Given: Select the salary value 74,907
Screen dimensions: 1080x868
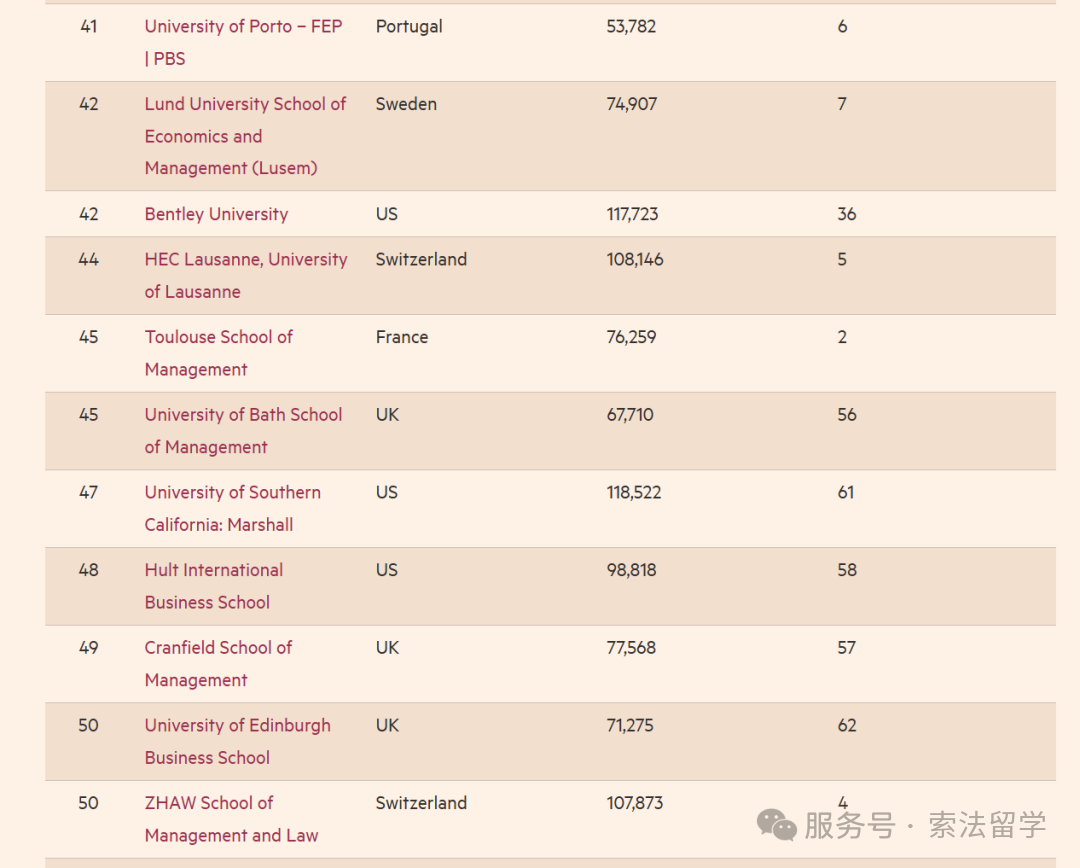Looking at the screenshot, I should tap(632, 104).
